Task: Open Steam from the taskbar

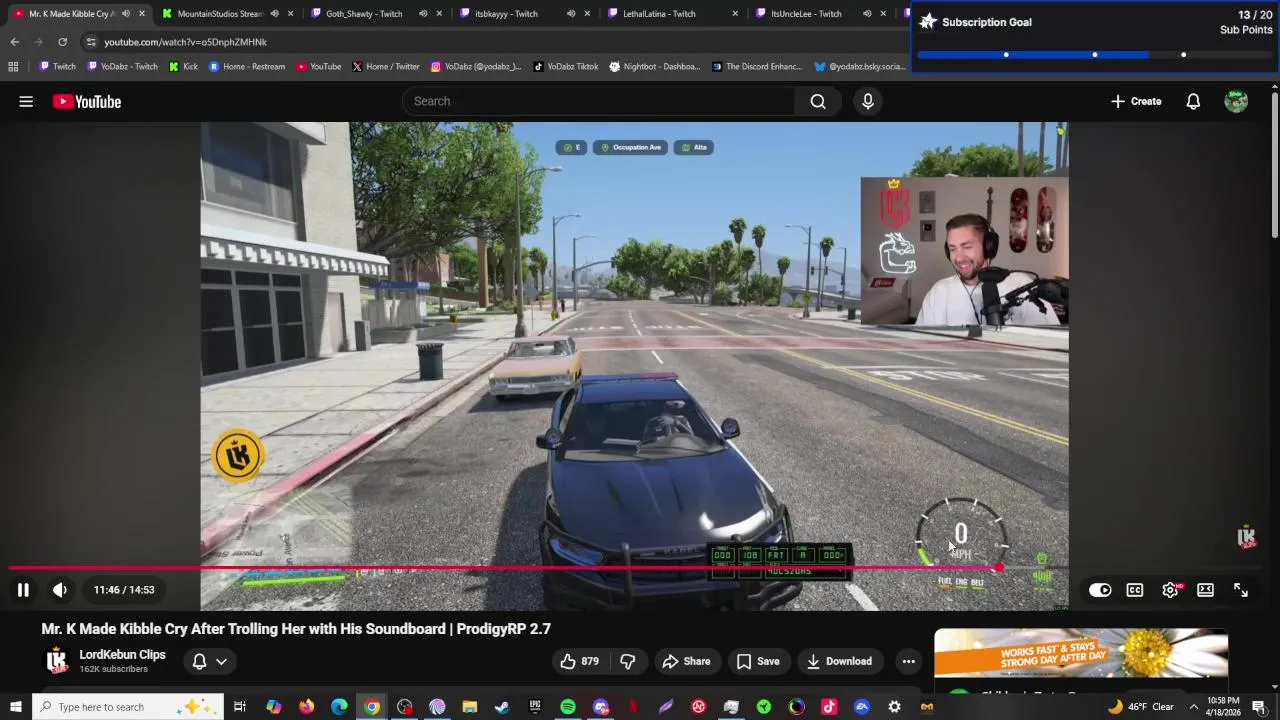Action: [502, 707]
